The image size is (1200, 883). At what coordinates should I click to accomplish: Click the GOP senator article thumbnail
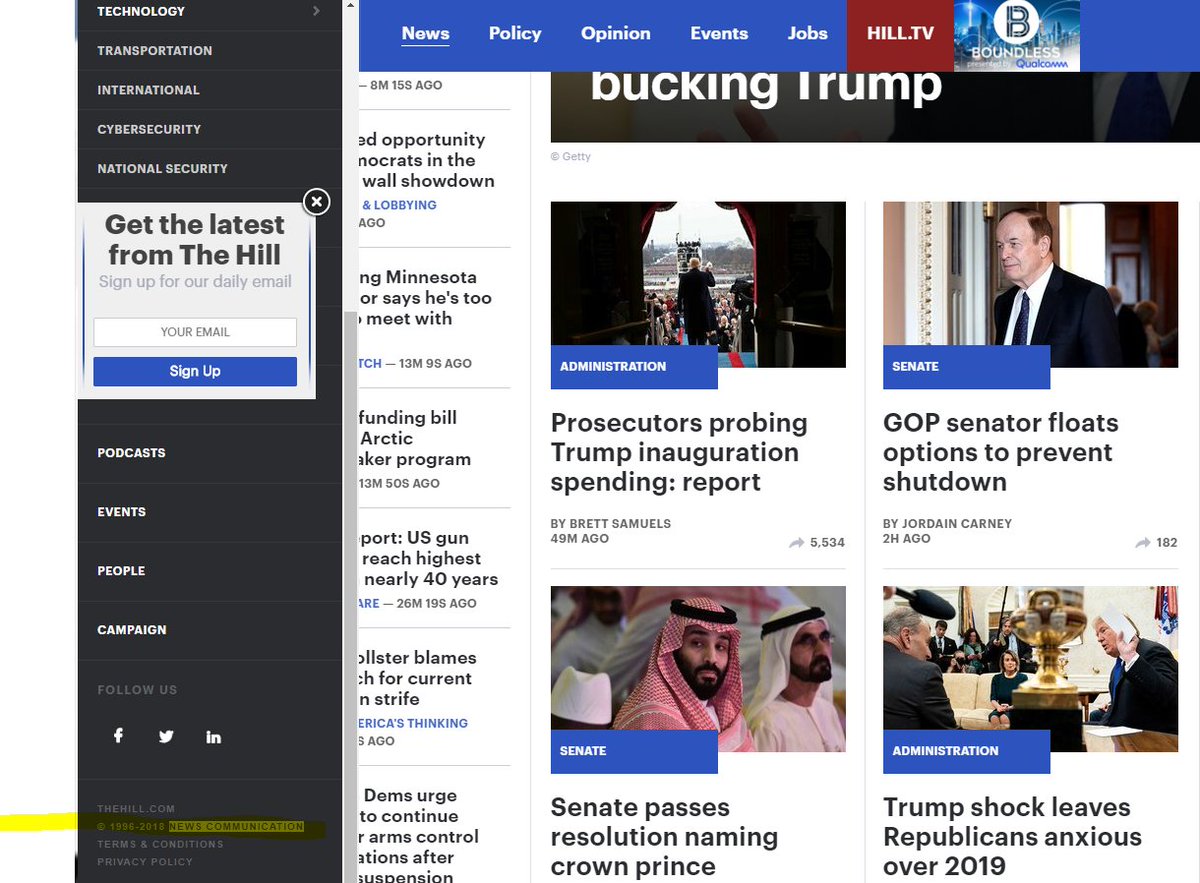(x=1030, y=284)
